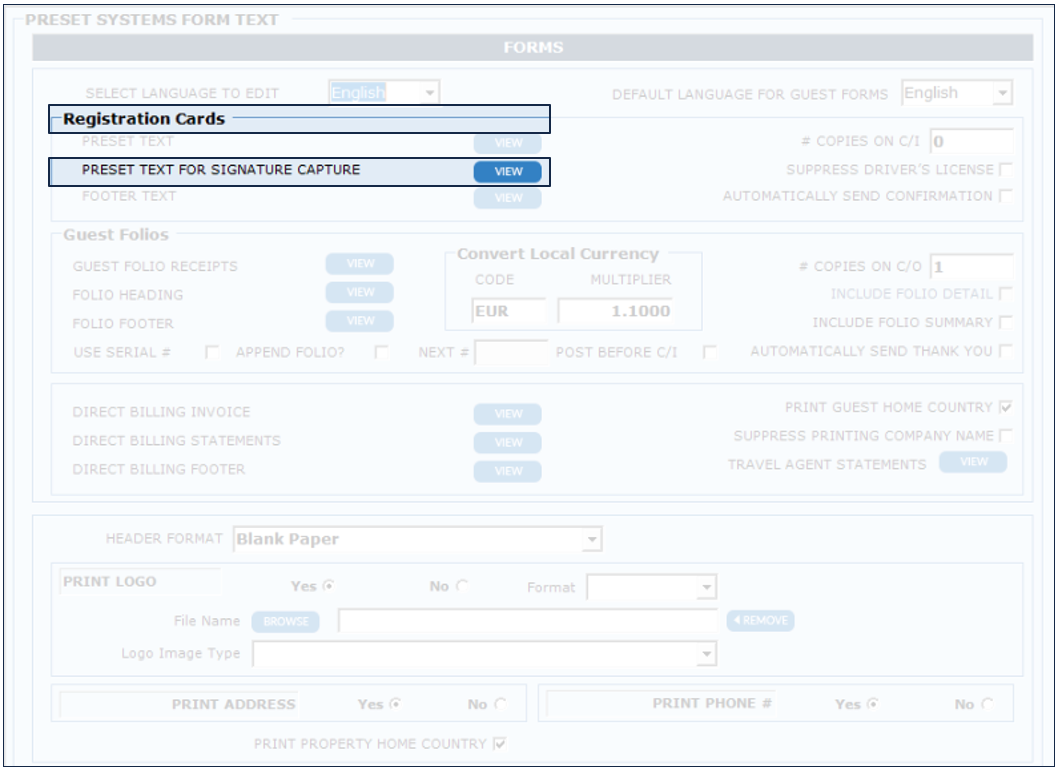Click VIEW next to Direct Billing Statements

pyautogui.click(x=507, y=442)
